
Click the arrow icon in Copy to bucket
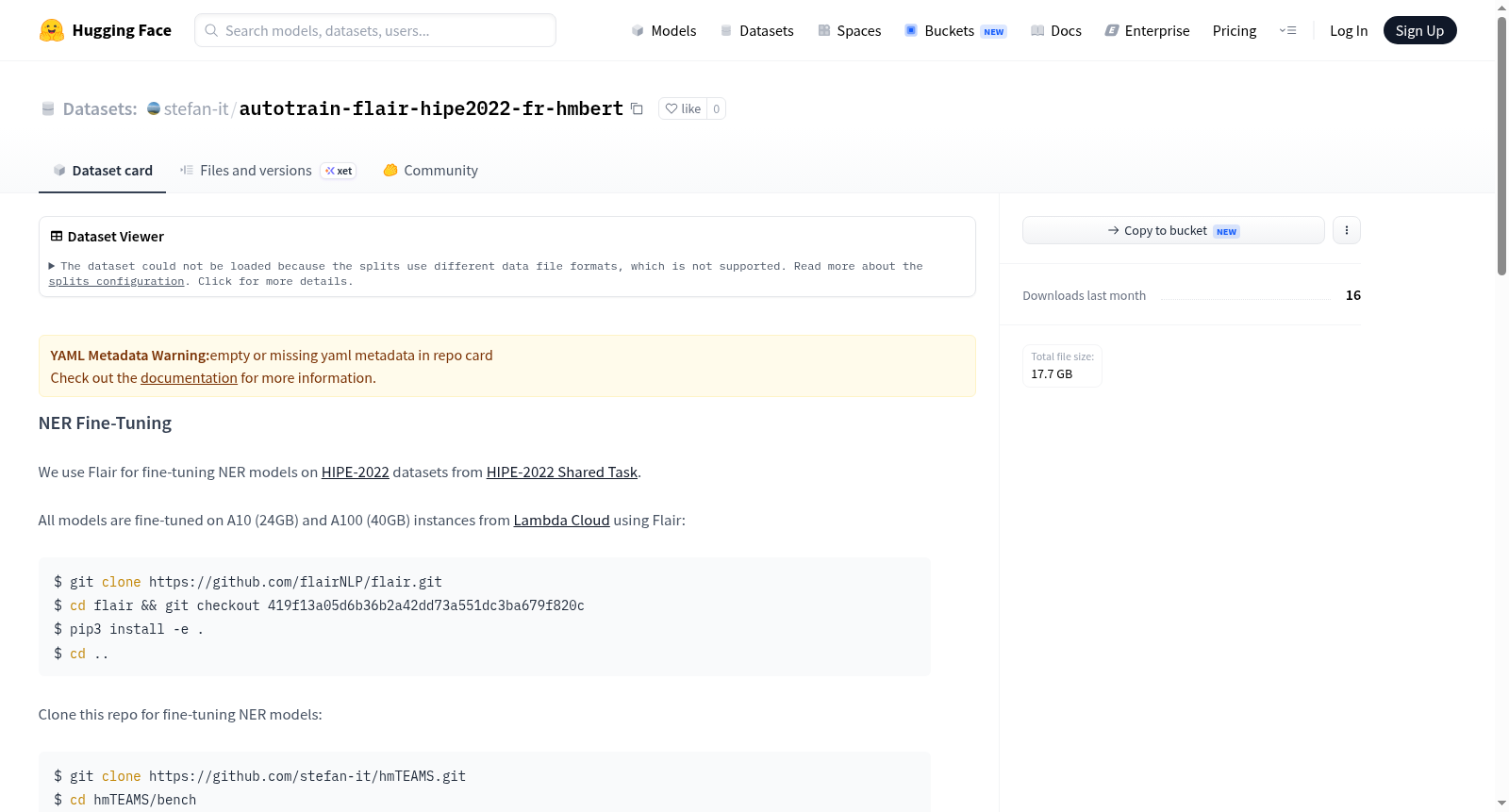[x=1114, y=230]
